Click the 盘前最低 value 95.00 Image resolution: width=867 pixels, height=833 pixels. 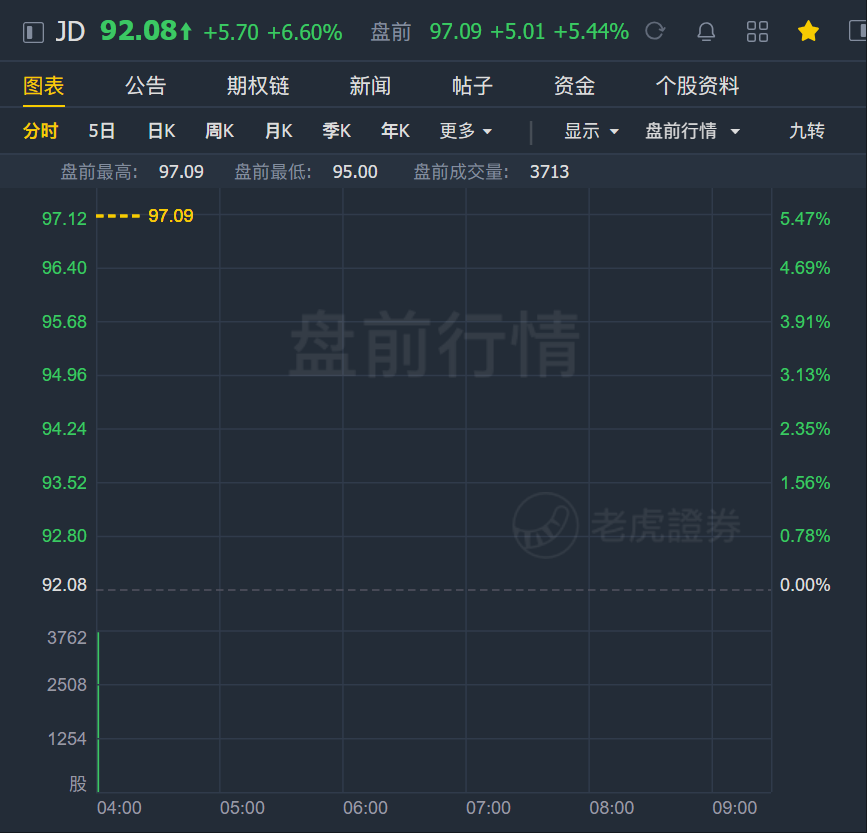pos(355,172)
